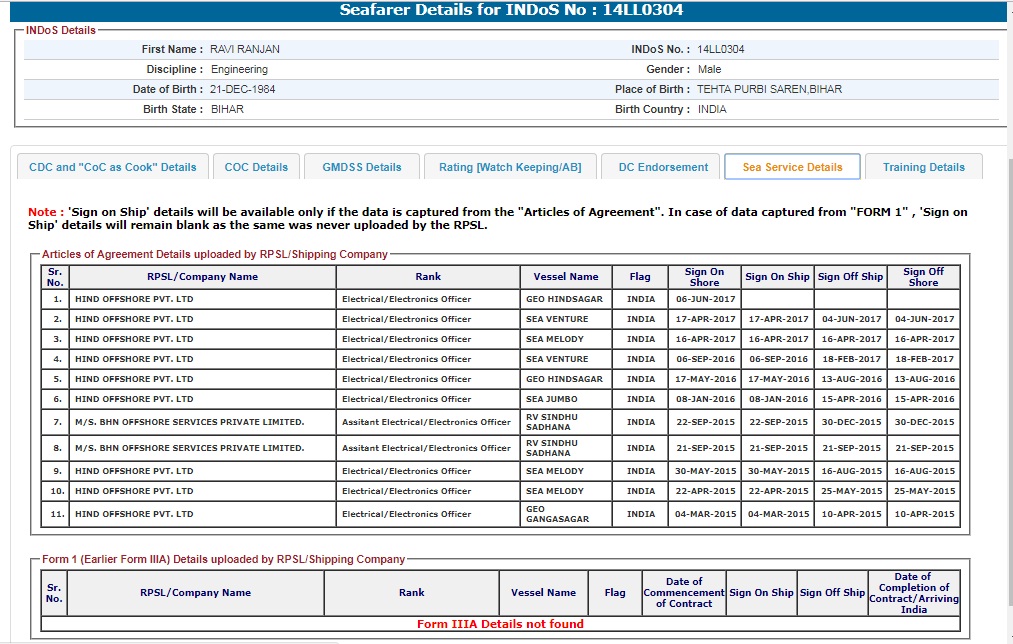Image resolution: width=1013 pixels, height=644 pixels.
Task: Click the Place of Birth value TEHTA PURBI SAREN
Action: 769,89
